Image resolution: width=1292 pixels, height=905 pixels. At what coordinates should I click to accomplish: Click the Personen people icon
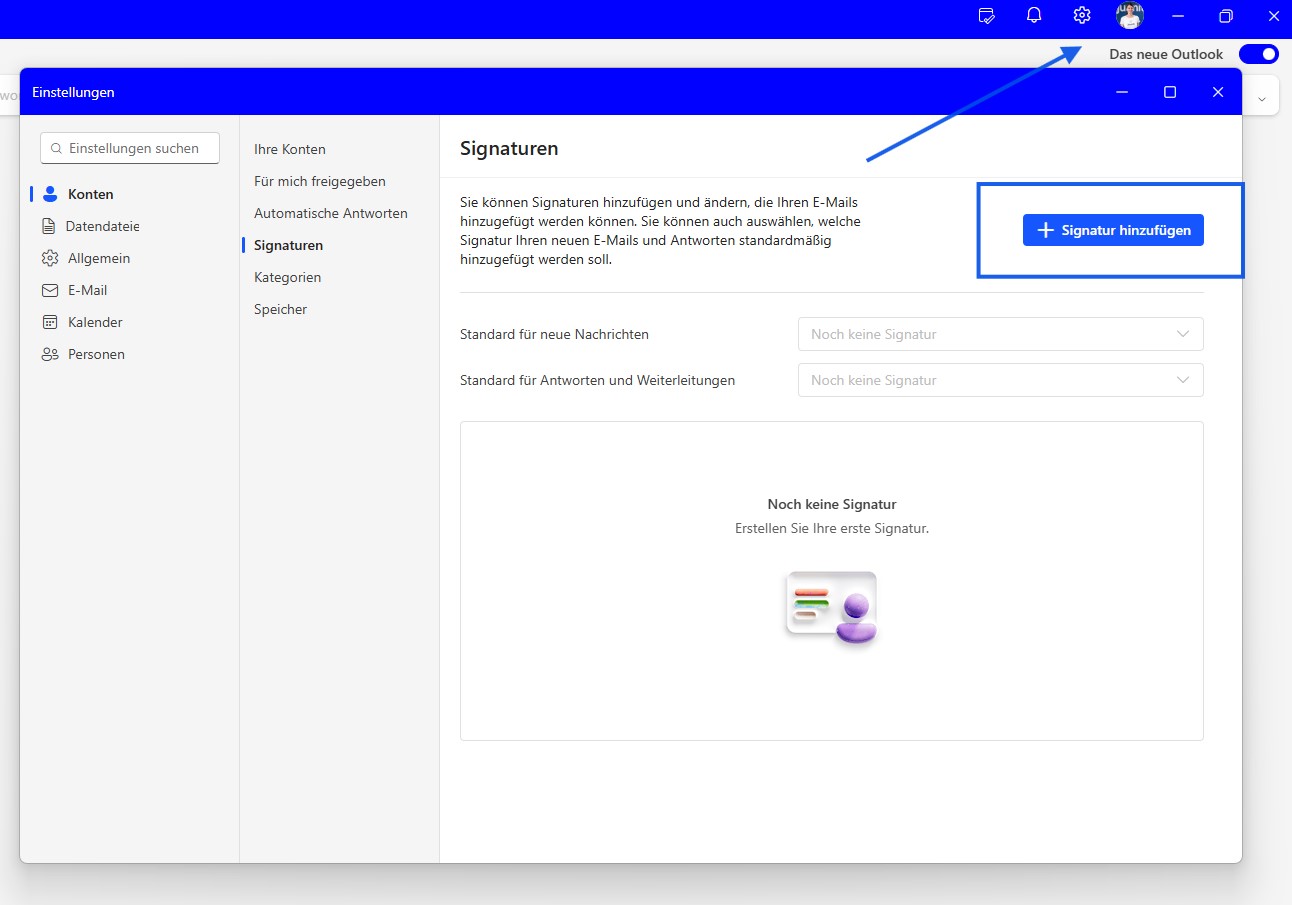click(50, 354)
